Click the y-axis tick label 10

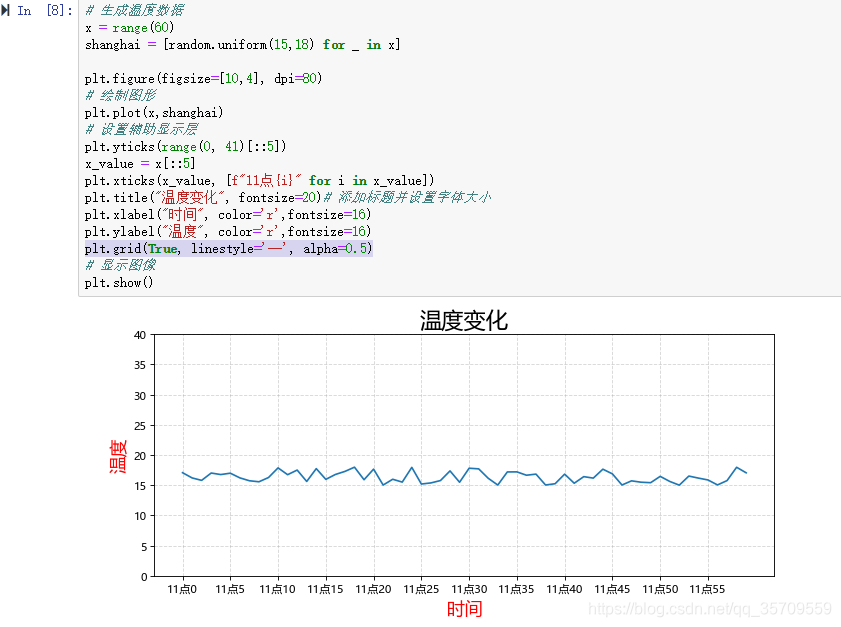click(140, 516)
